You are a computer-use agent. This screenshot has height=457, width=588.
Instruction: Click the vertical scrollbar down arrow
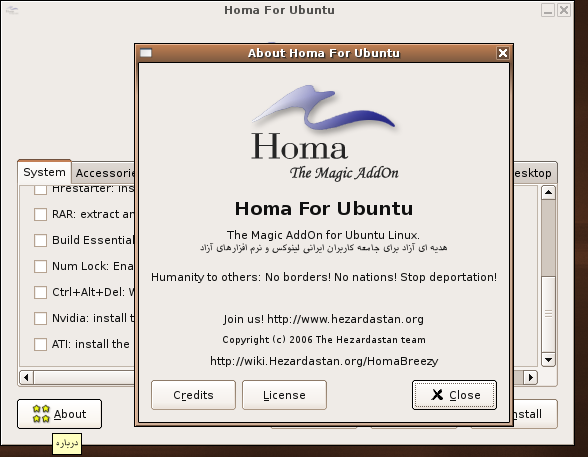(548, 360)
